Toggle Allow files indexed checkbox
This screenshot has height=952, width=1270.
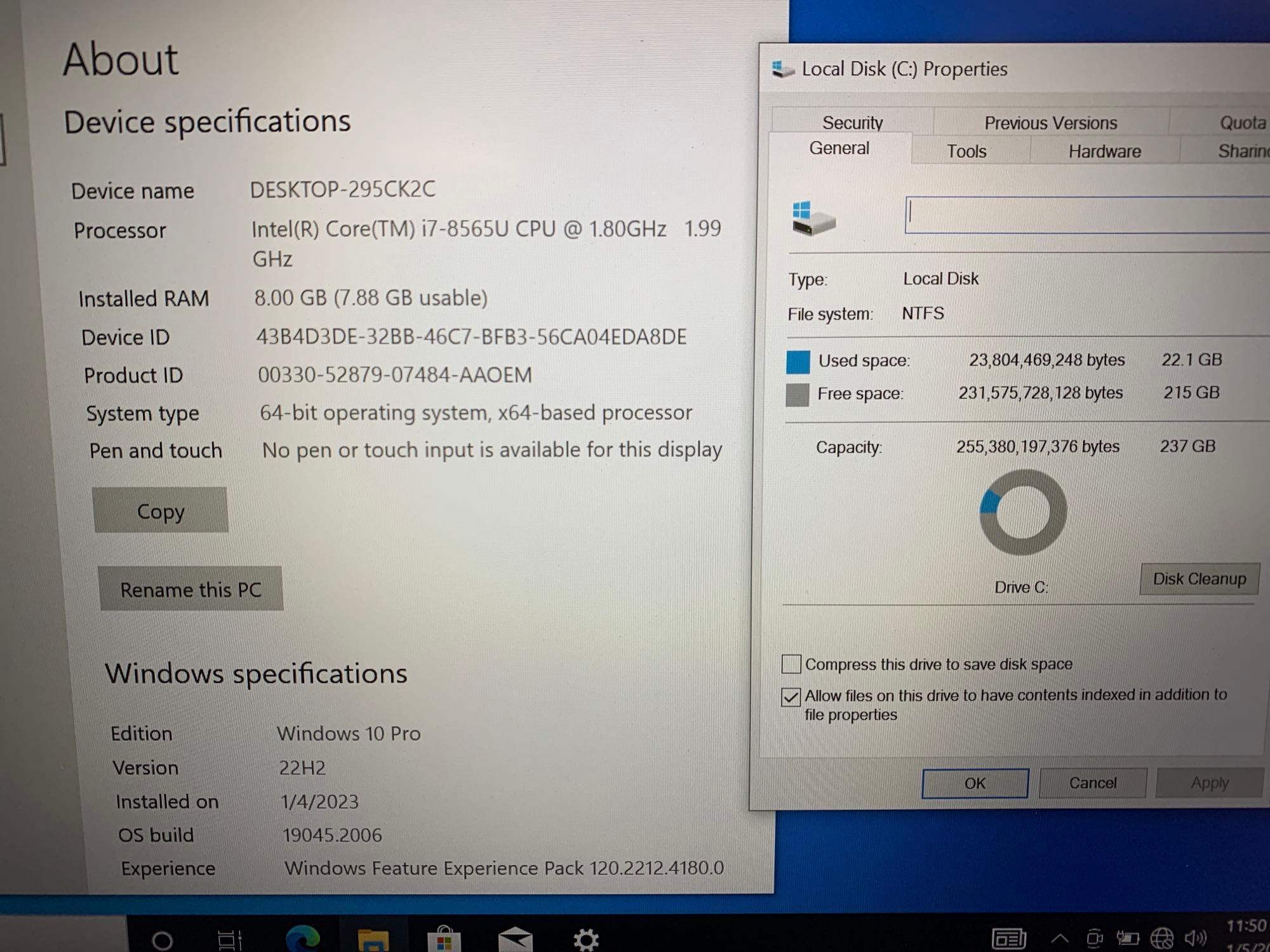791,697
